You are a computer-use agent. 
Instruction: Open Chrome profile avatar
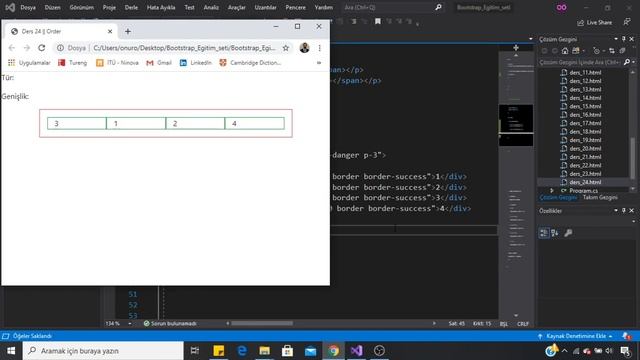click(304, 48)
